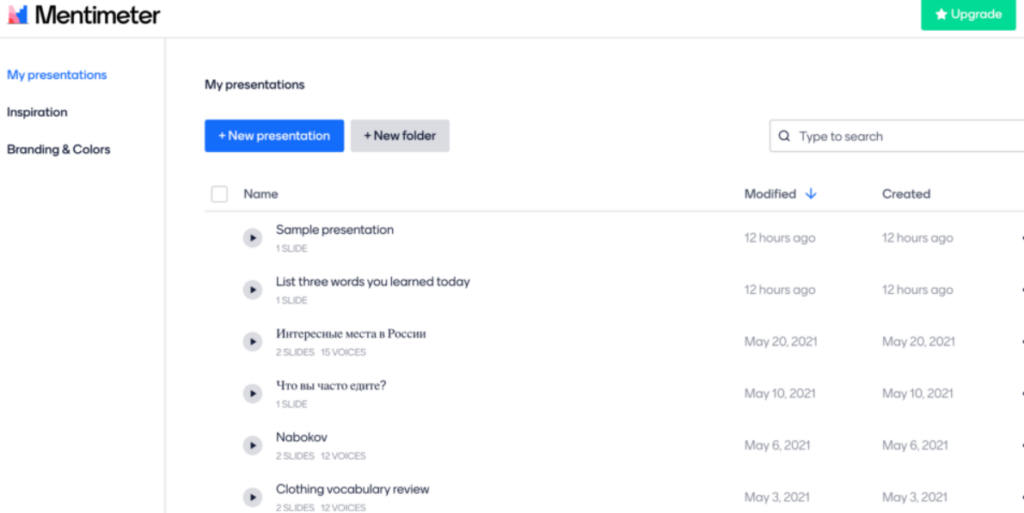Open Sample presentation title

pos(334,230)
